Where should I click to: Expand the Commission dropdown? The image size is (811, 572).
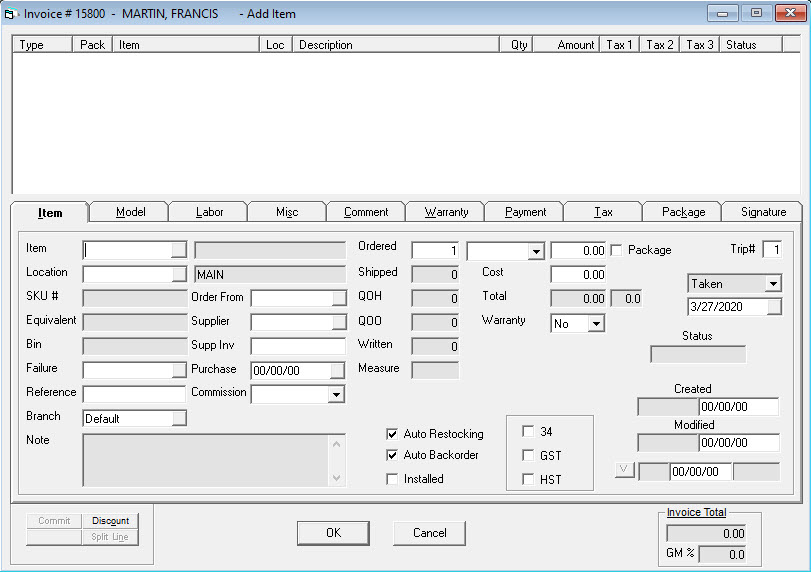pos(336,395)
